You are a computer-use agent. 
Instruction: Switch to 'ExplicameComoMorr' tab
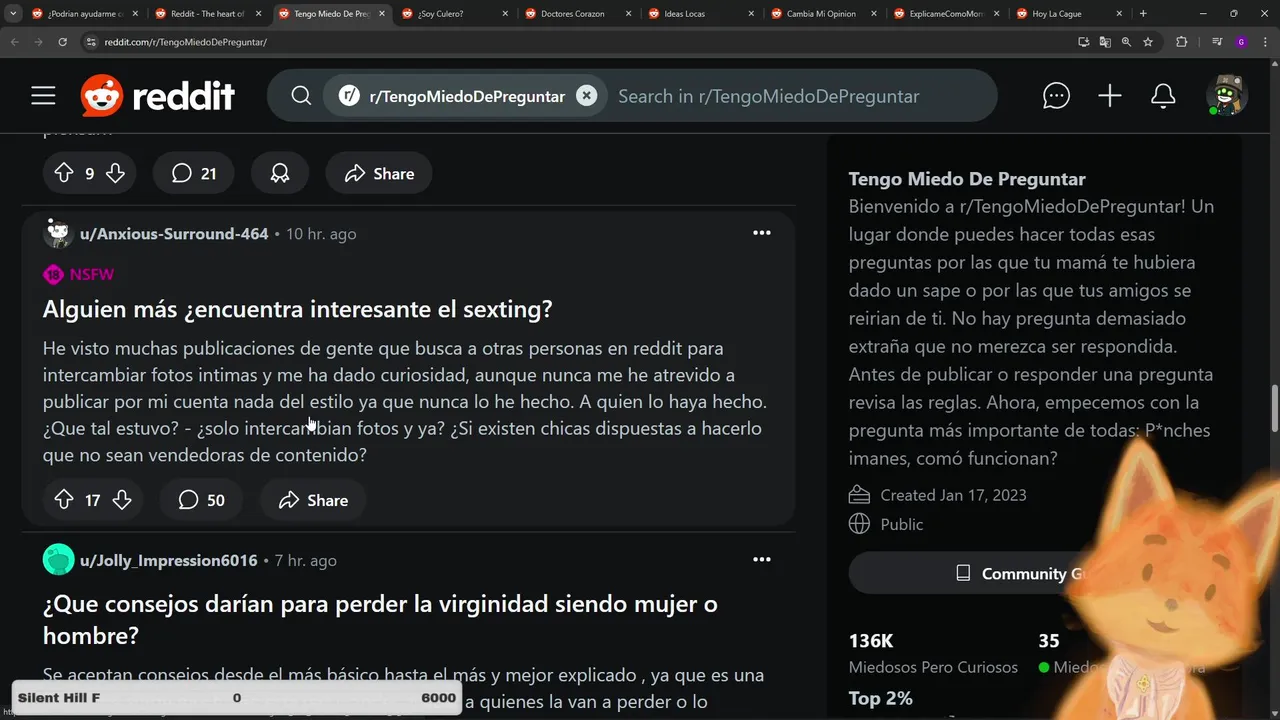click(946, 14)
